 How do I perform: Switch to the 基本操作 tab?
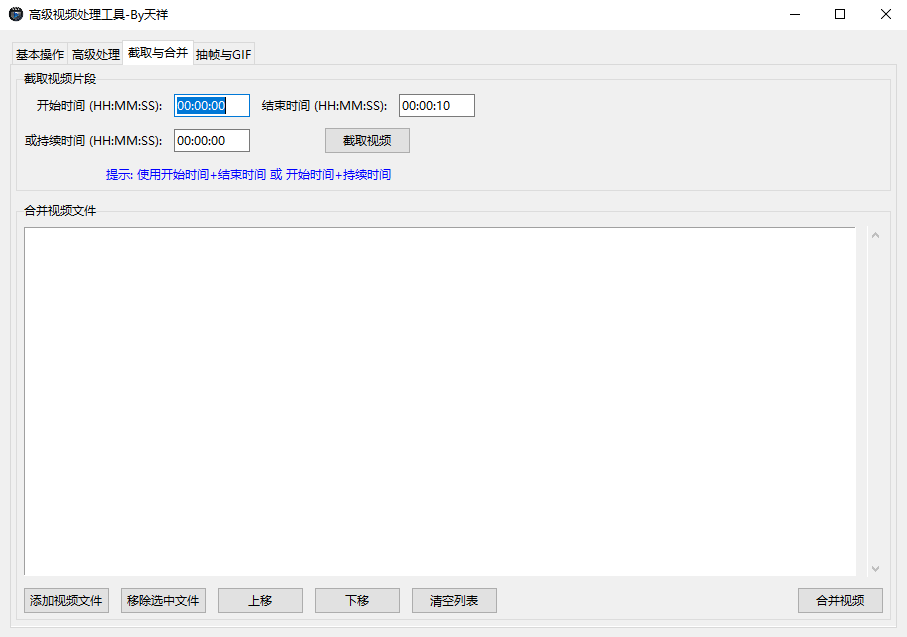40,54
